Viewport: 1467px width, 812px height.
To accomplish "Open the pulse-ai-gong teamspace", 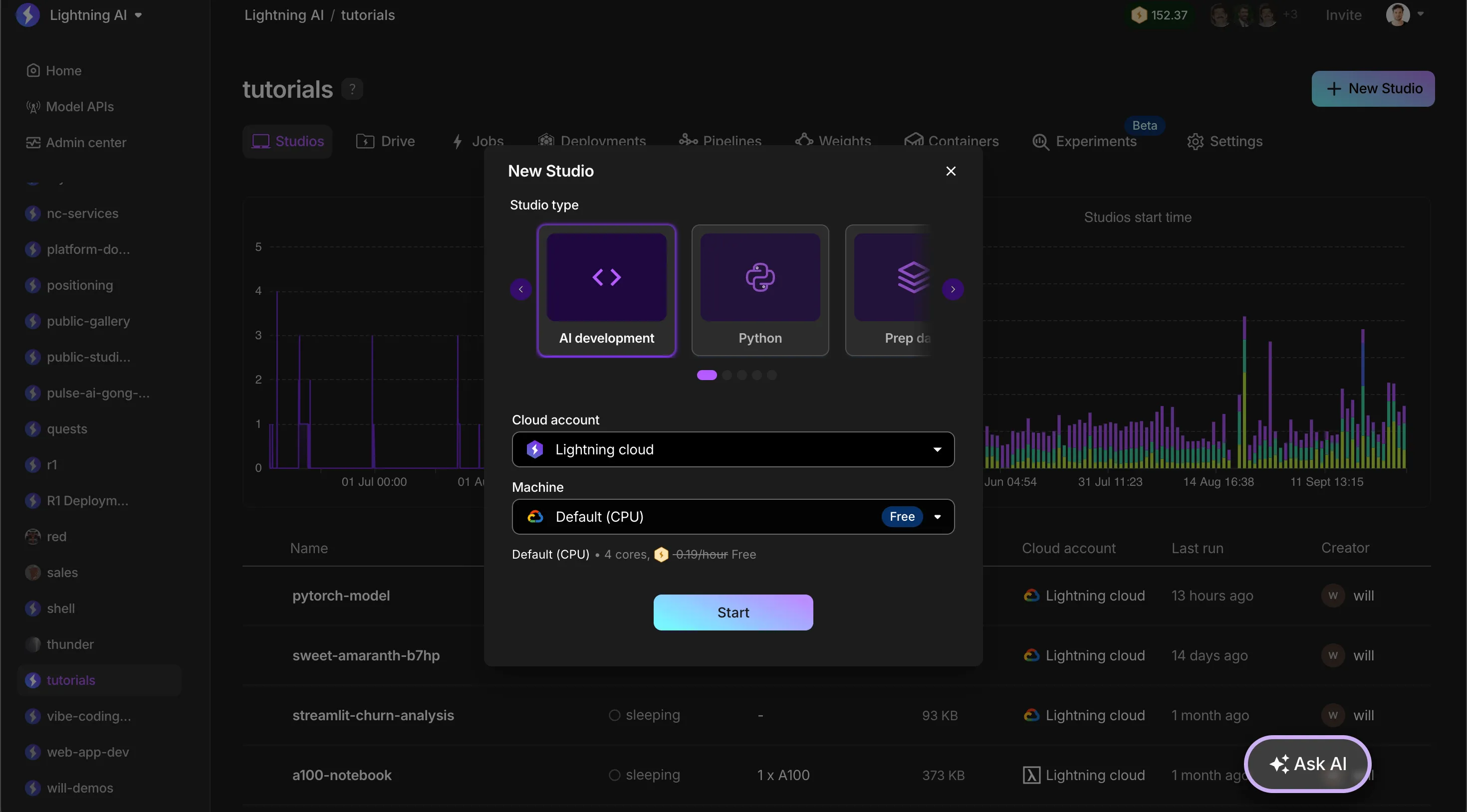I will click(87, 393).
